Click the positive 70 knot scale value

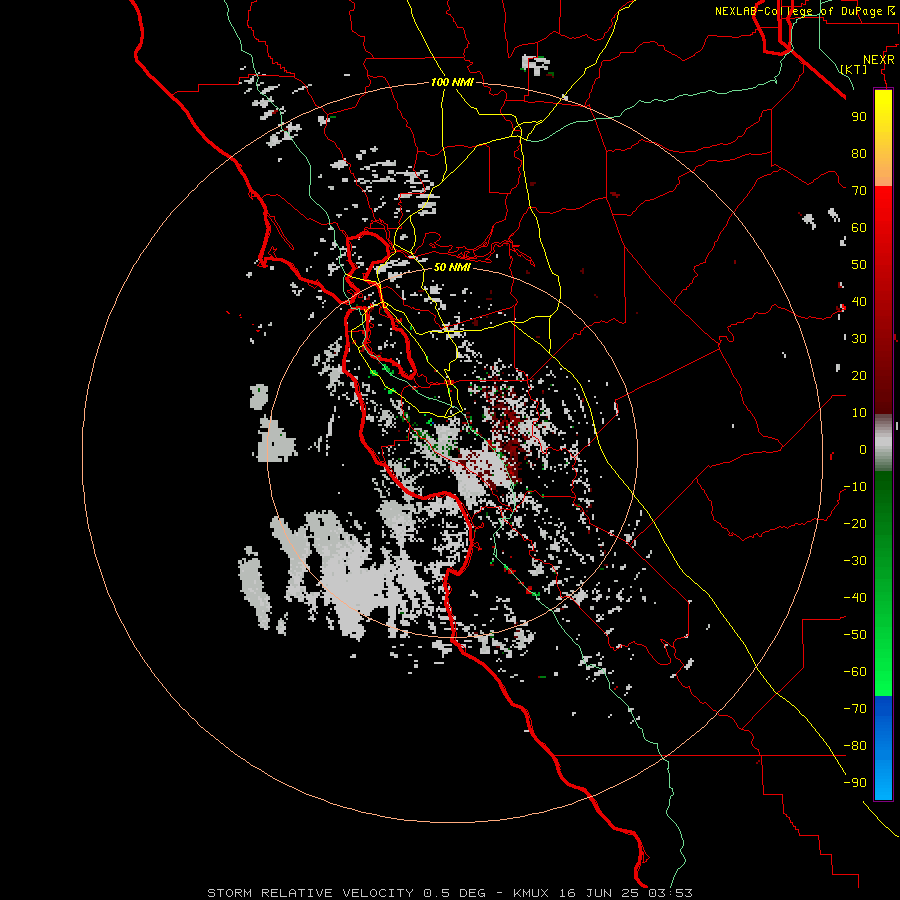pos(859,191)
